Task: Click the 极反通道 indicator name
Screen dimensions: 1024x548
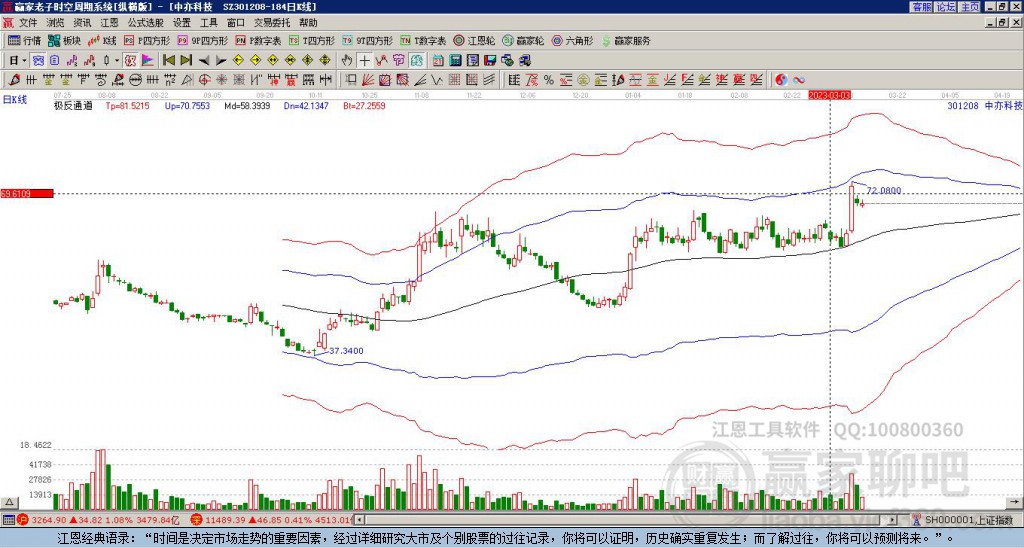Action: click(73, 106)
